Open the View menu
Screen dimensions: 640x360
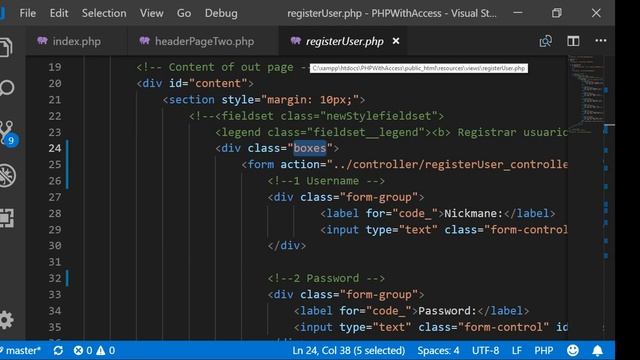151,13
